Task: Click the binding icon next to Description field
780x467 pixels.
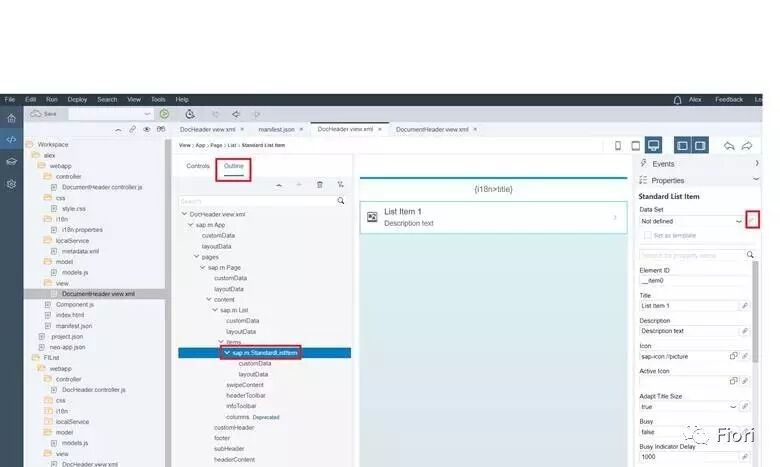Action: tap(745, 331)
